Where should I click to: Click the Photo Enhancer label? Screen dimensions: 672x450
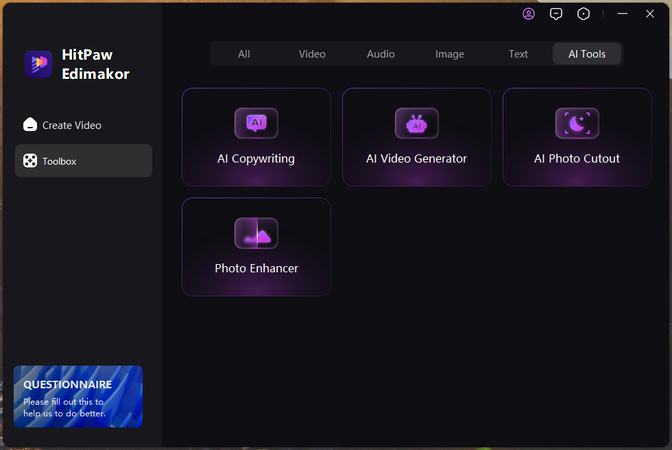tap(256, 268)
